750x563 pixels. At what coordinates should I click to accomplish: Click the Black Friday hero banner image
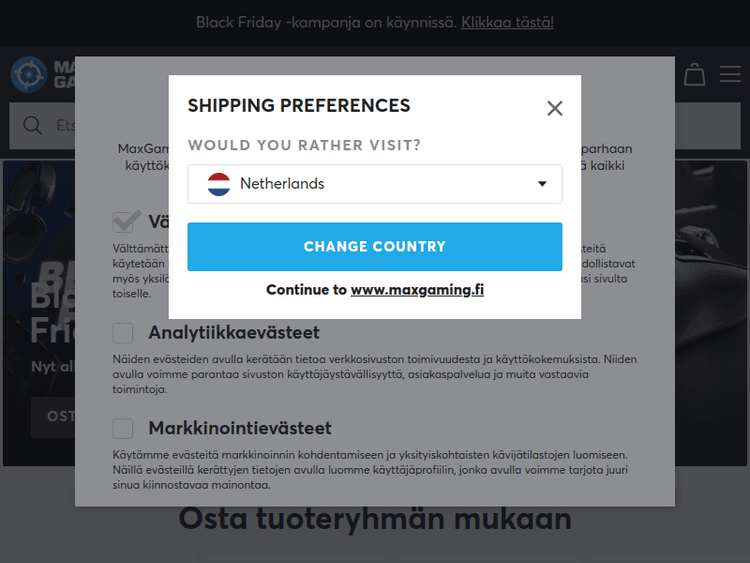40,300
